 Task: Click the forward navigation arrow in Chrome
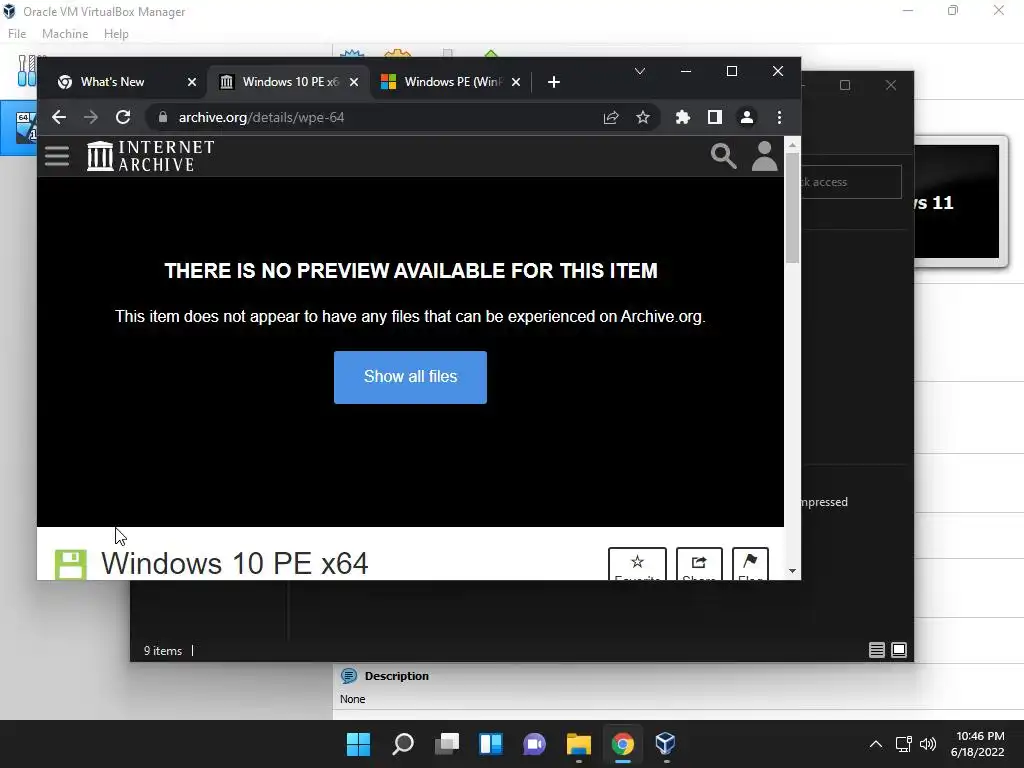91,118
